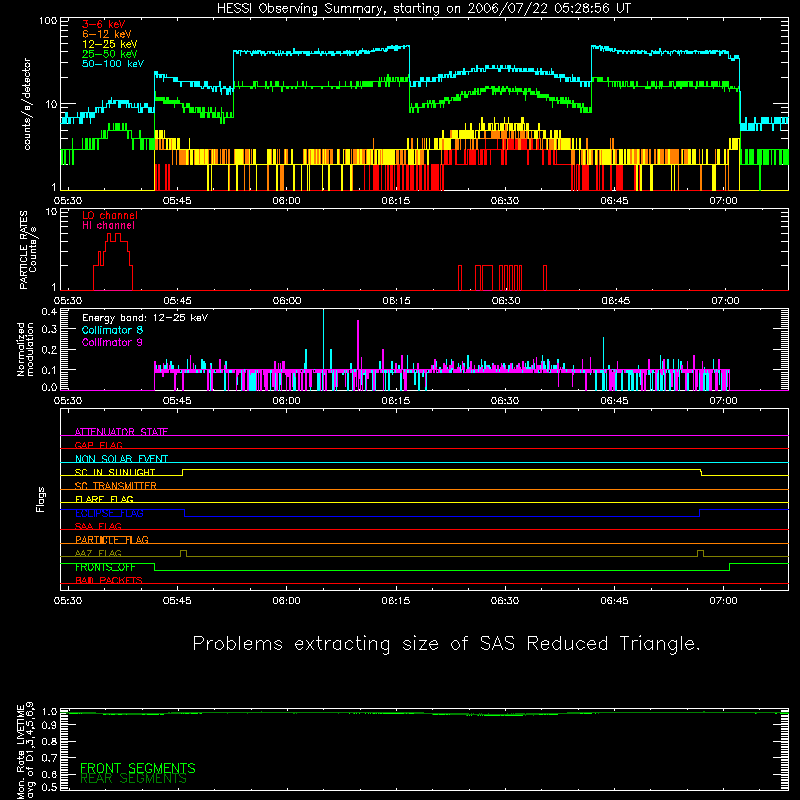Click the Mon. Rate LIVETIME axis title
The width and height of the screenshot is (800, 800).
[x=25, y=751]
